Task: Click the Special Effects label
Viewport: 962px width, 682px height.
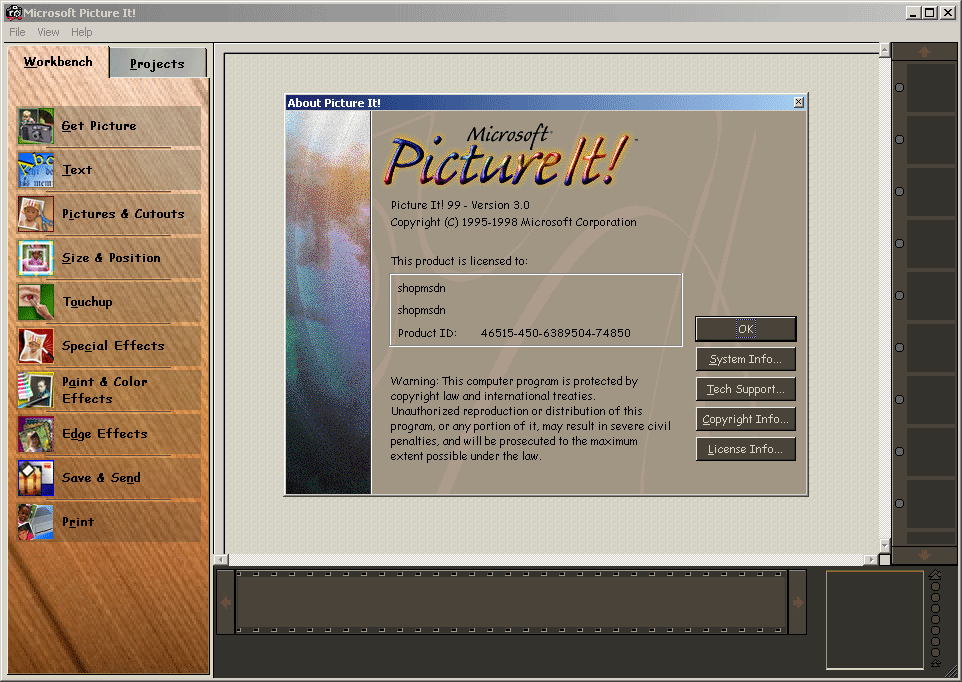Action: [x=113, y=346]
